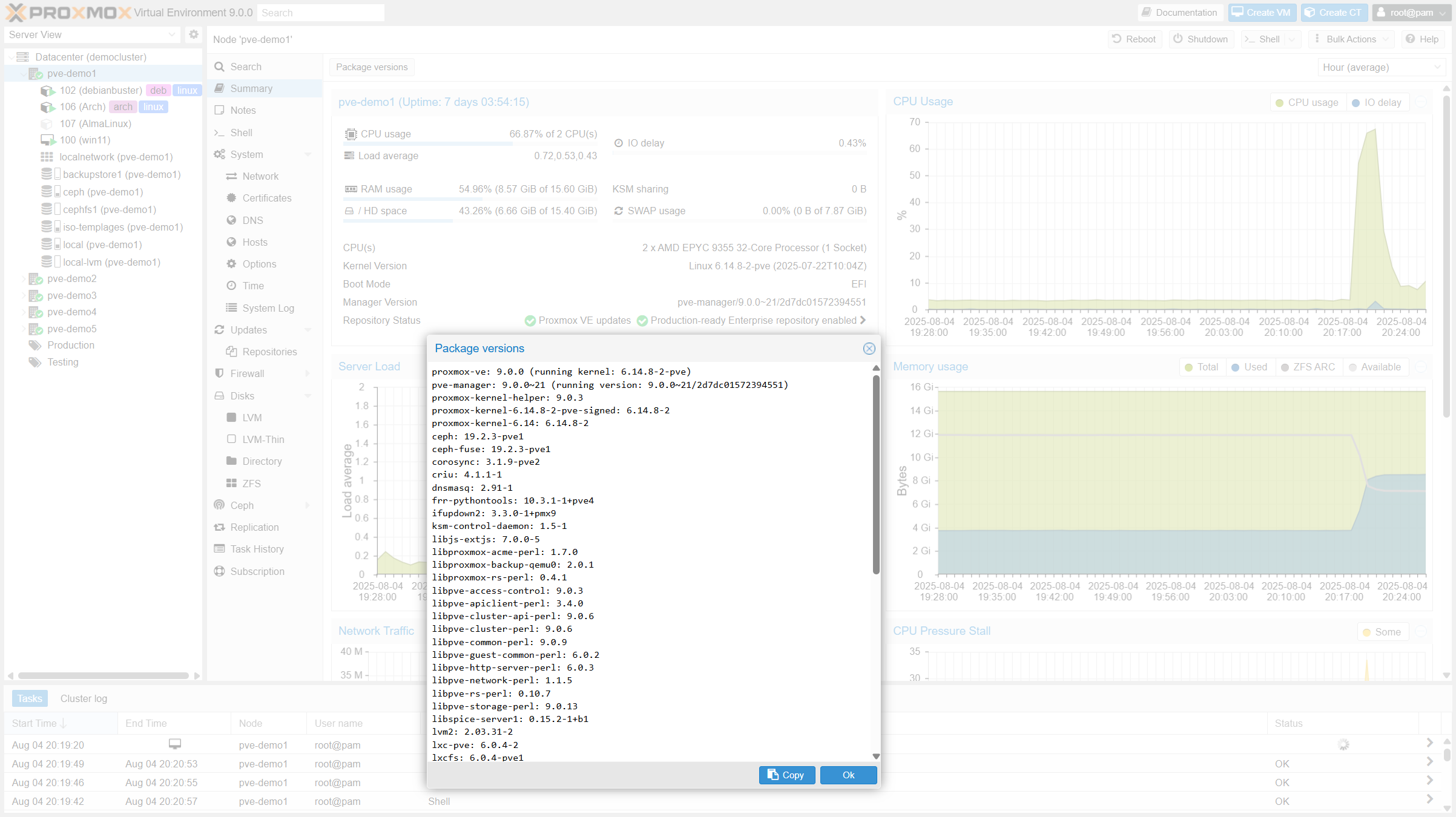Screen dimensions: 1456x817
Task: Open the Network settings panel
Action: pos(260,176)
